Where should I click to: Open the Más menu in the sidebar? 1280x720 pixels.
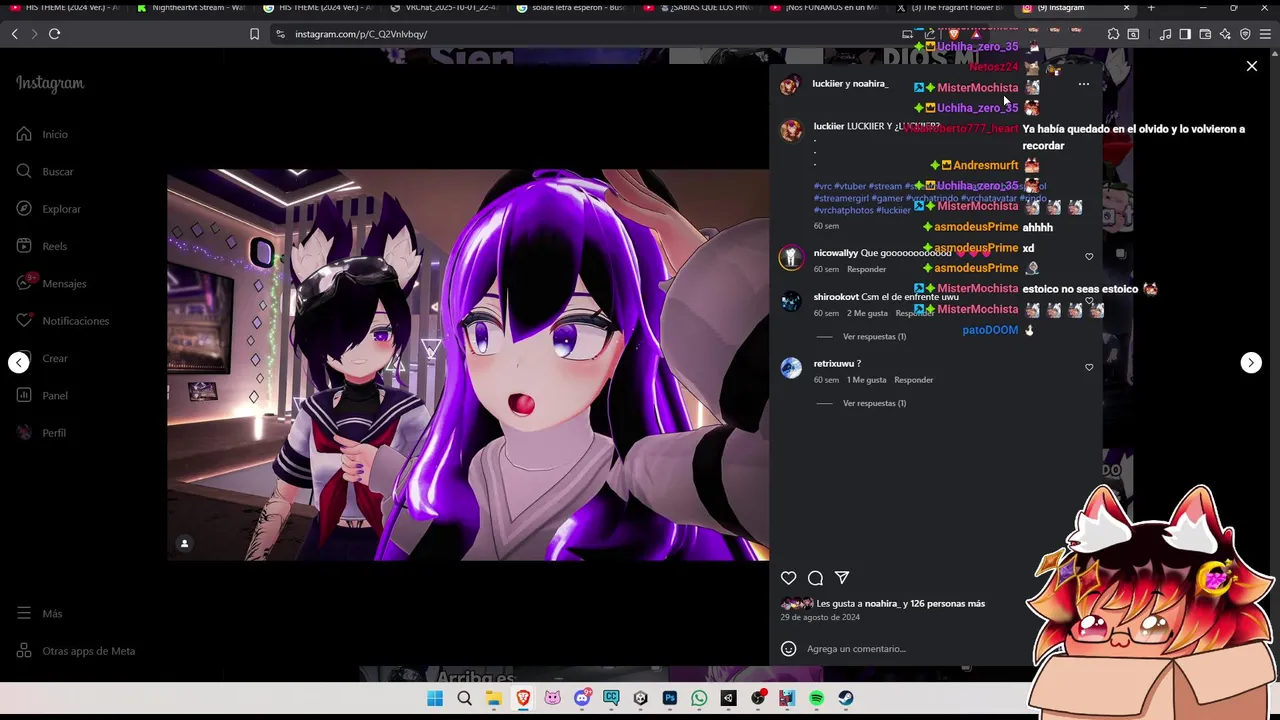[x=39, y=613]
